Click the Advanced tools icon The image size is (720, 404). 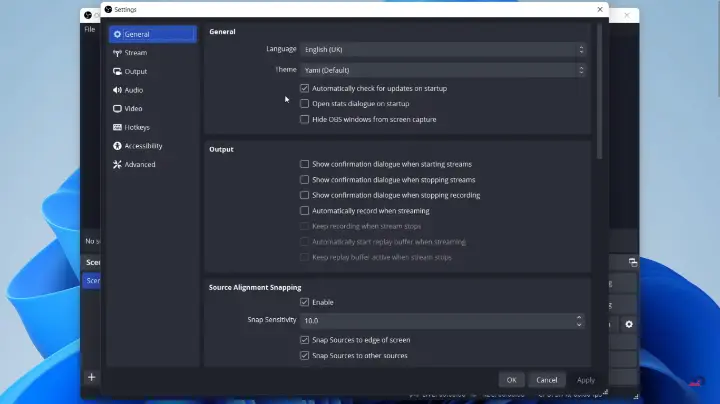[118, 164]
